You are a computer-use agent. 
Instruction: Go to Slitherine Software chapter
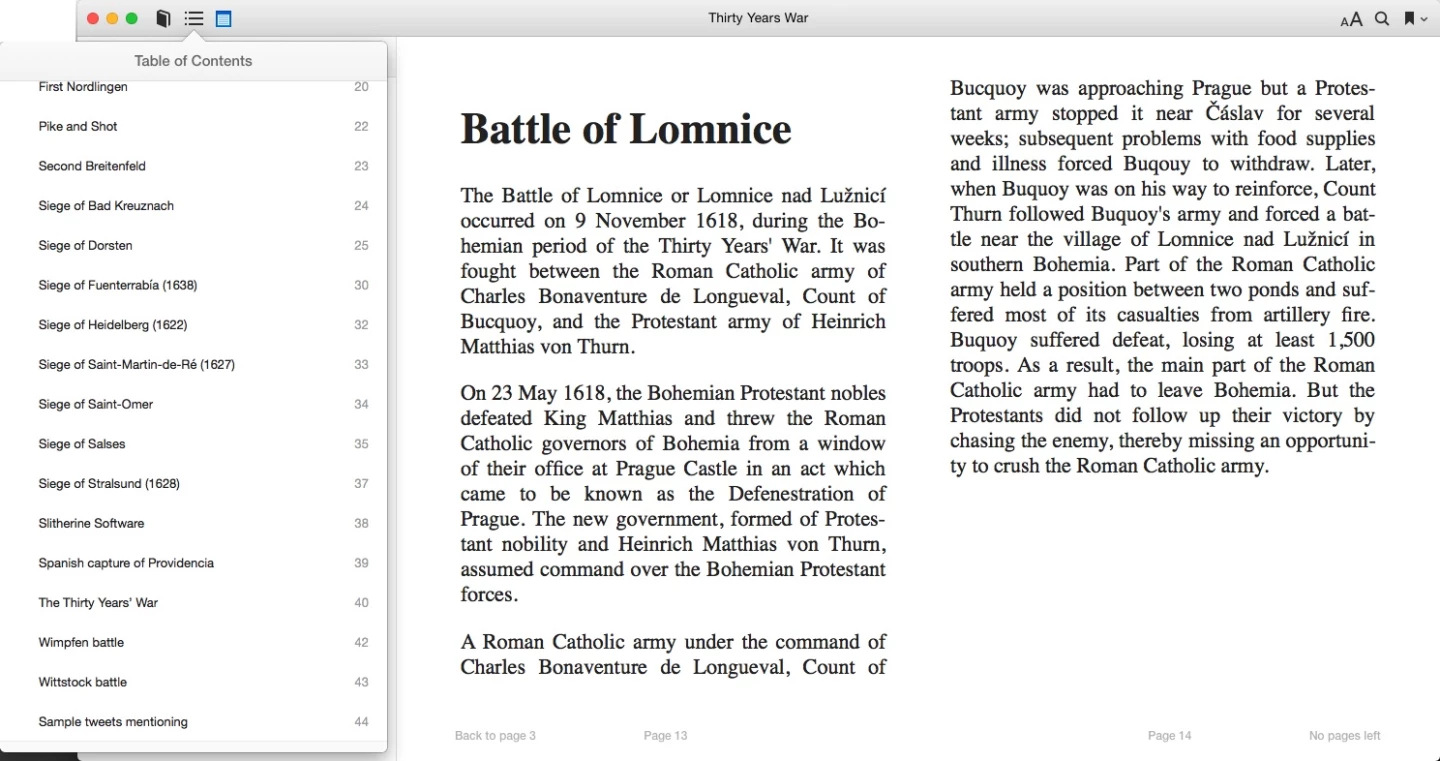tap(91, 523)
